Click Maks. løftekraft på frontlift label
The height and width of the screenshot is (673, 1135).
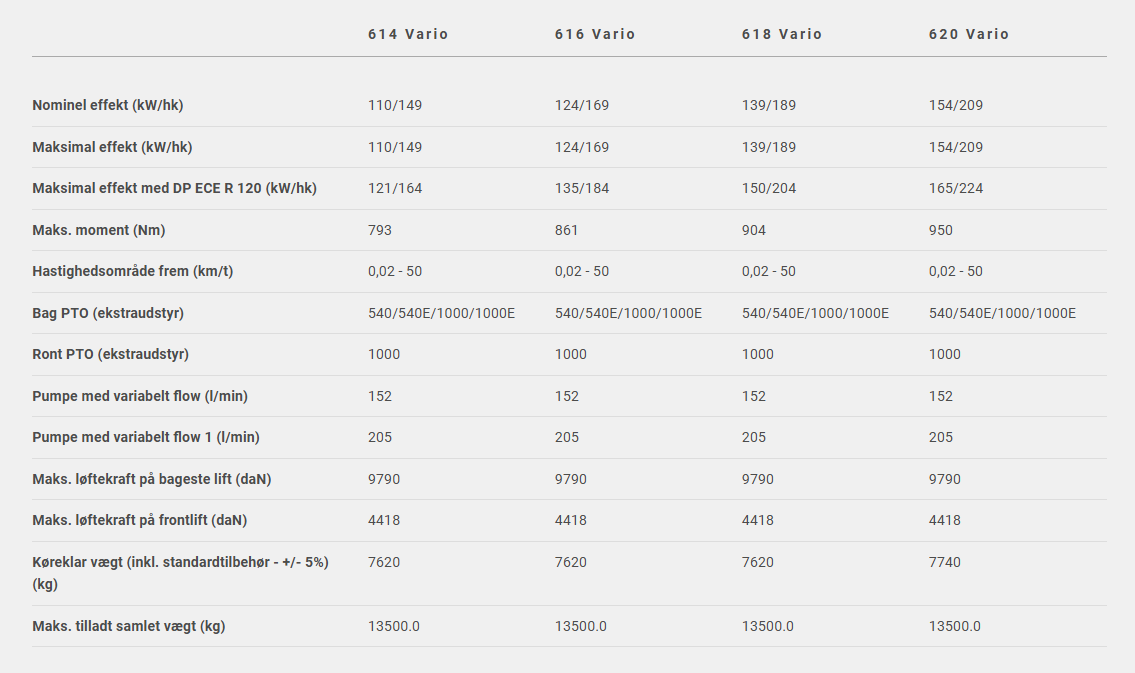tap(140, 520)
